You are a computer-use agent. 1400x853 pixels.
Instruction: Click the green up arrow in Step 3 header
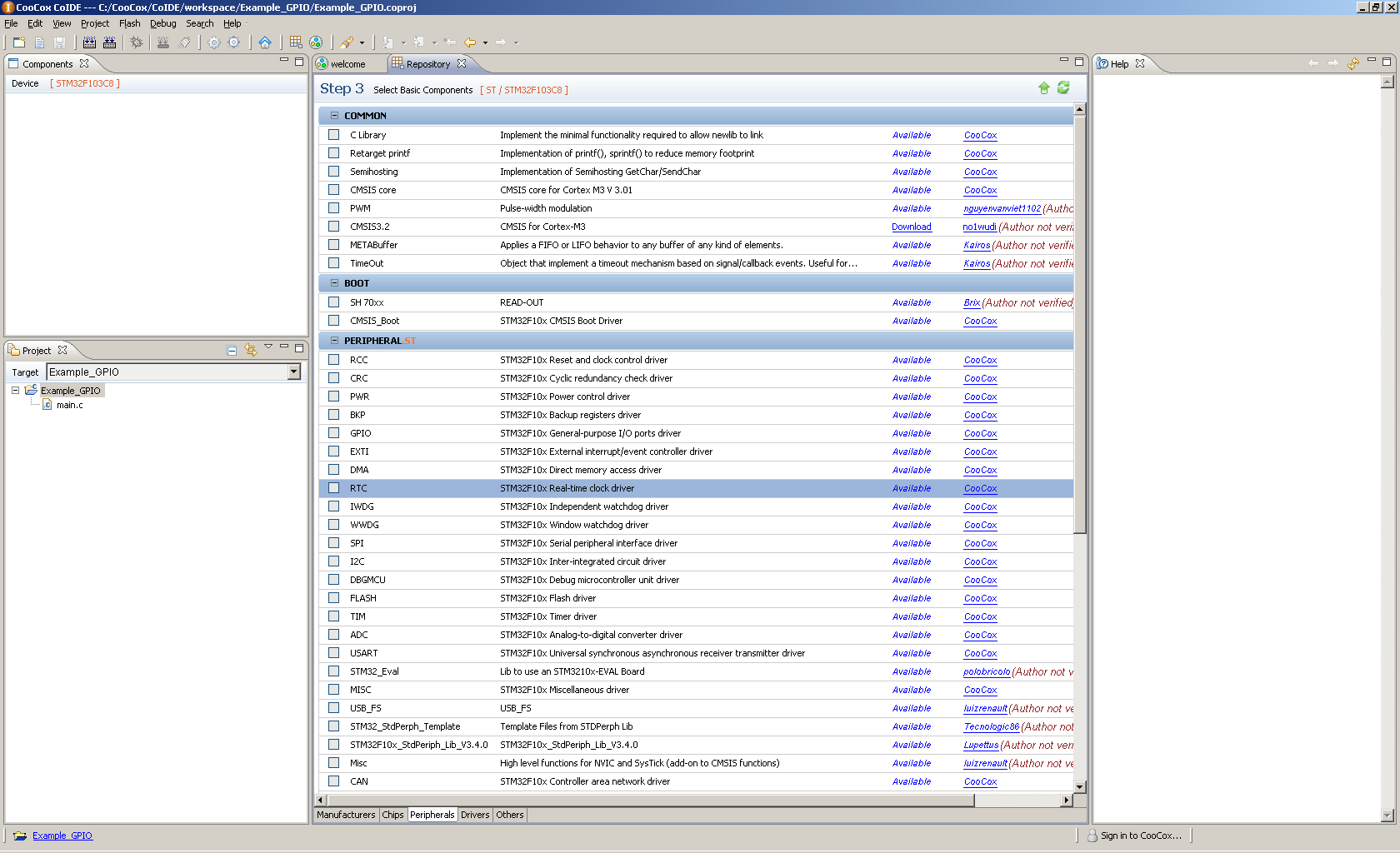(x=1044, y=88)
